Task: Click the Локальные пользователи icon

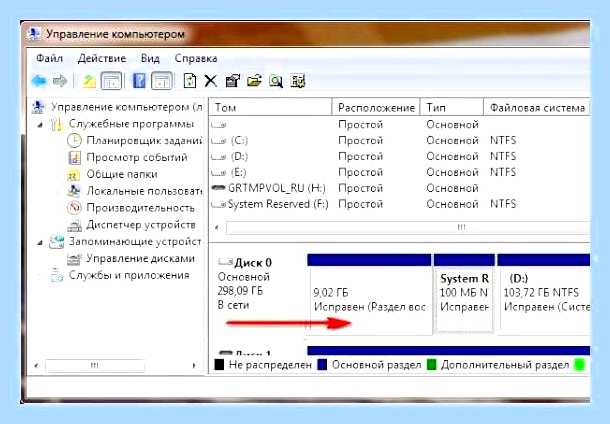Action: click(74, 191)
